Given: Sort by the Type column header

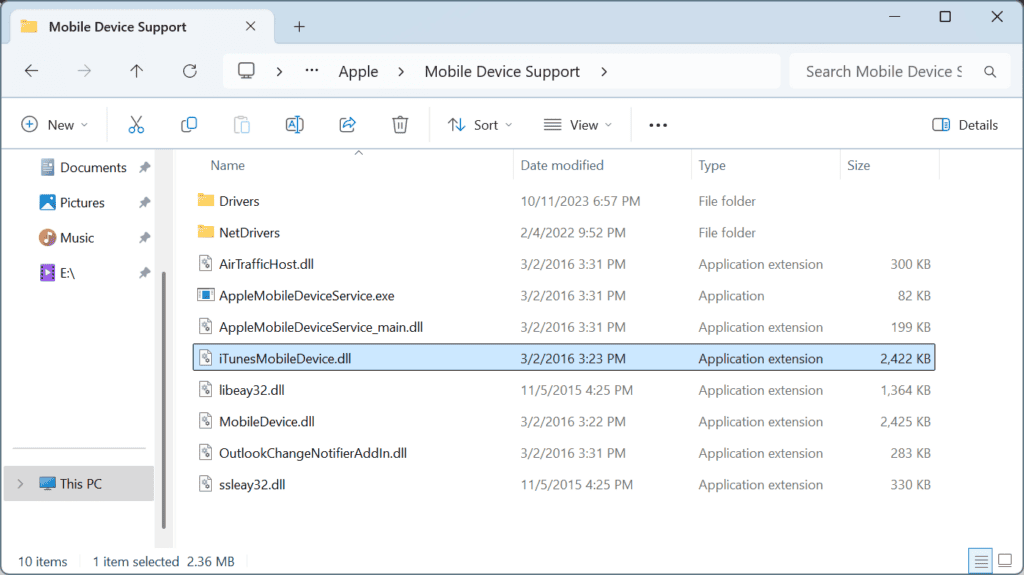Looking at the screenshot, I should pyautogui.click(x=712, y=165).
